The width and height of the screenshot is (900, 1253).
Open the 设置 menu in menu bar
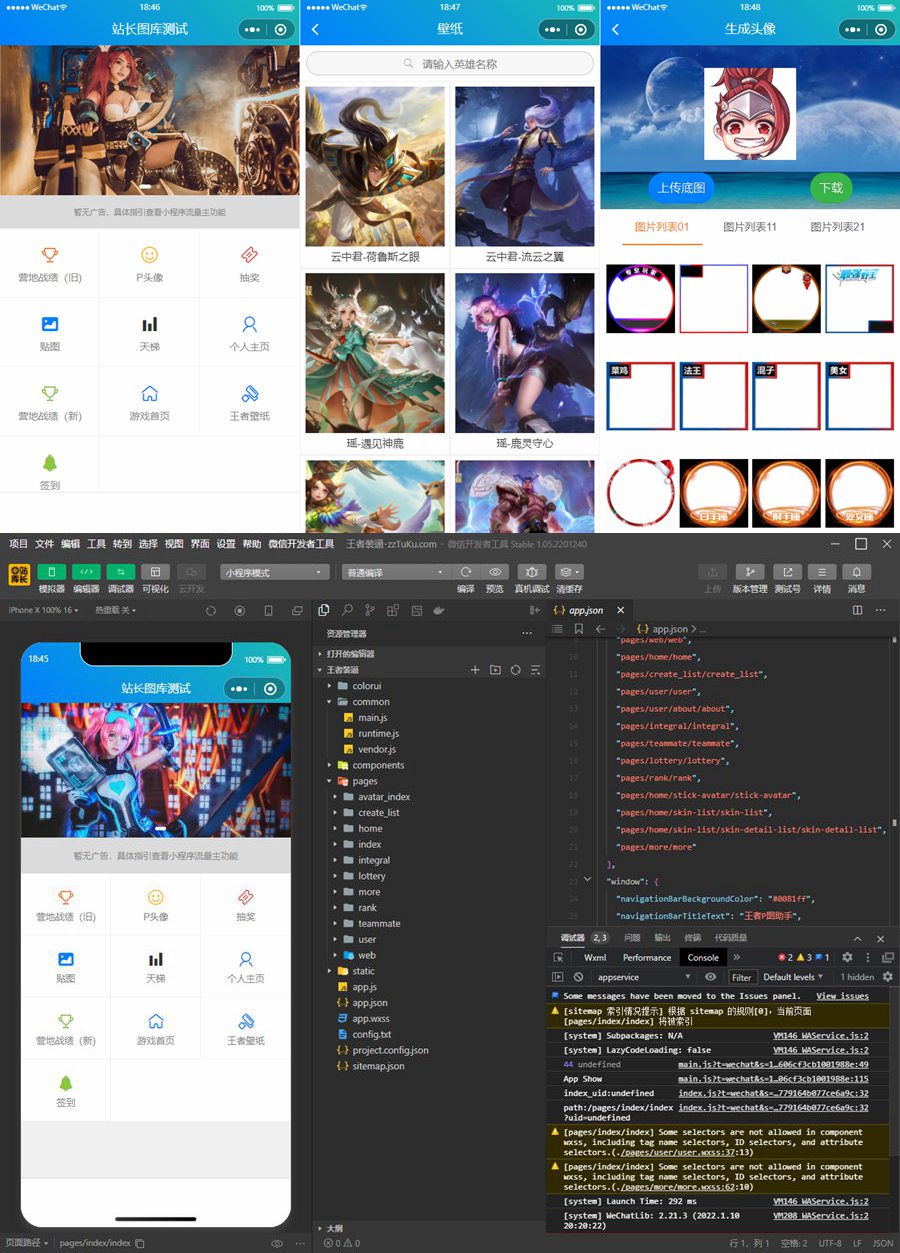coord(226,544)
